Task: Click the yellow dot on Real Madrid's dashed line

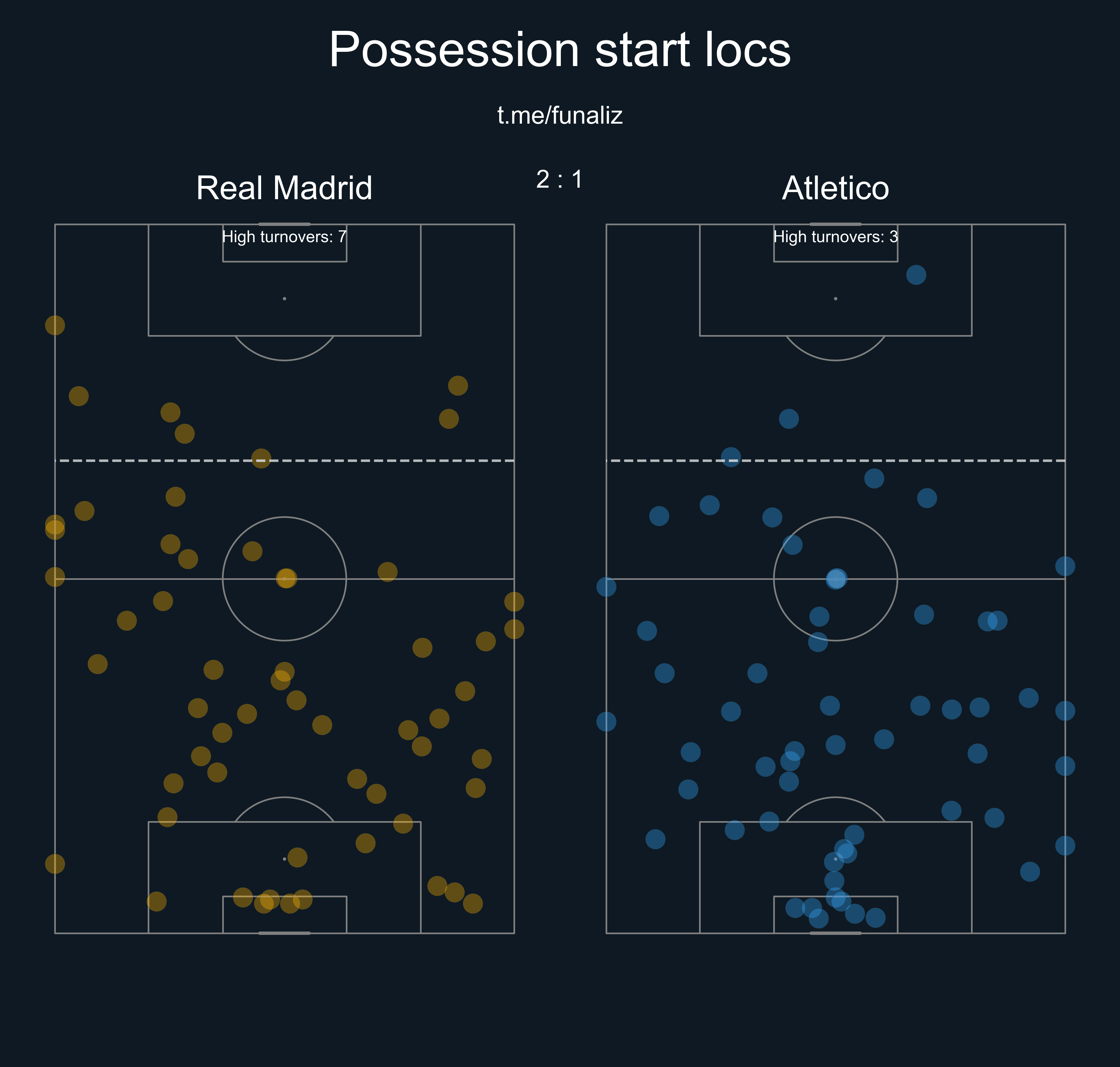Action: pyautogui.click(x=261, y=458)
